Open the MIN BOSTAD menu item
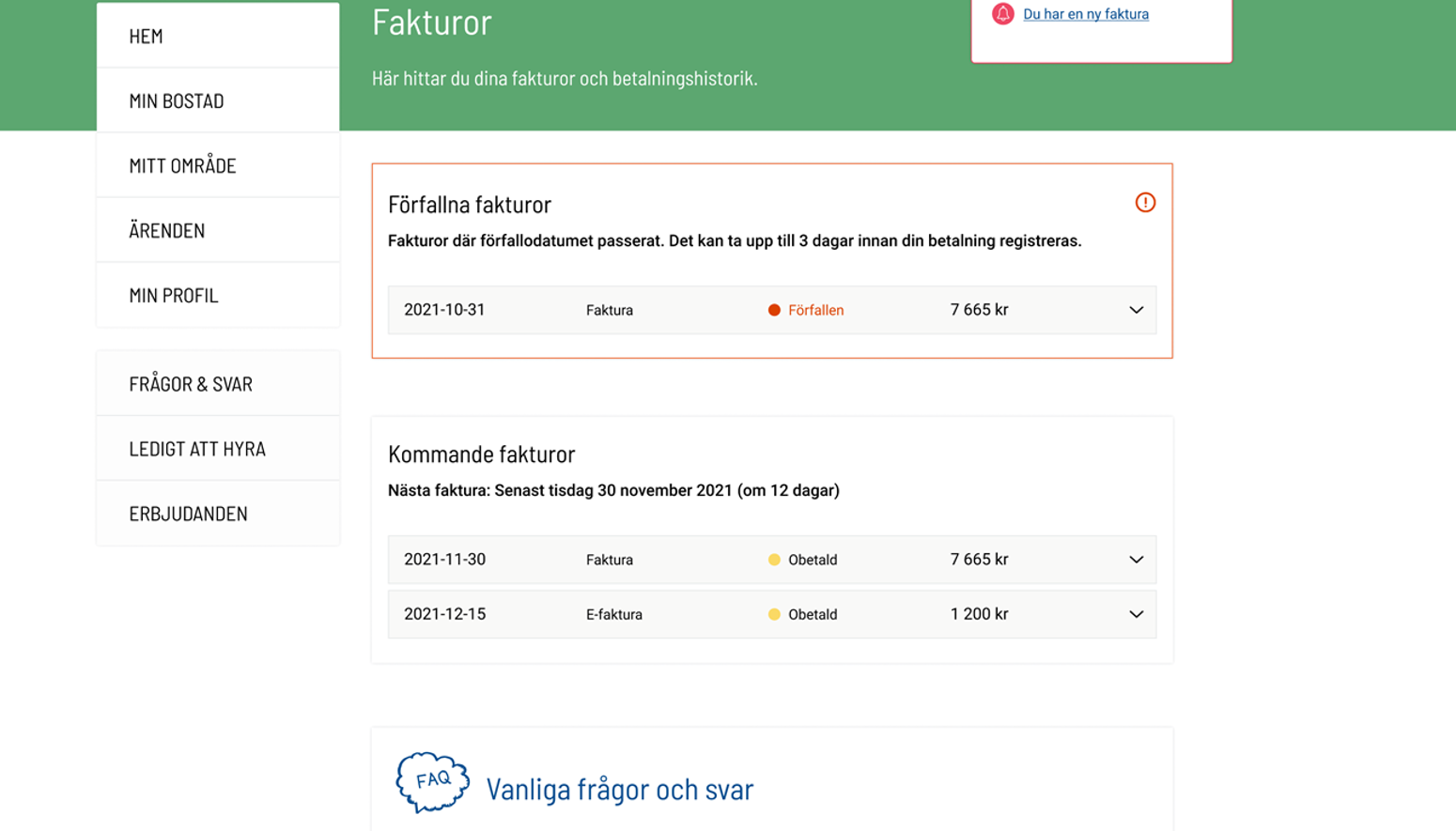The image size is (1456, 831). tap(177, 101)
